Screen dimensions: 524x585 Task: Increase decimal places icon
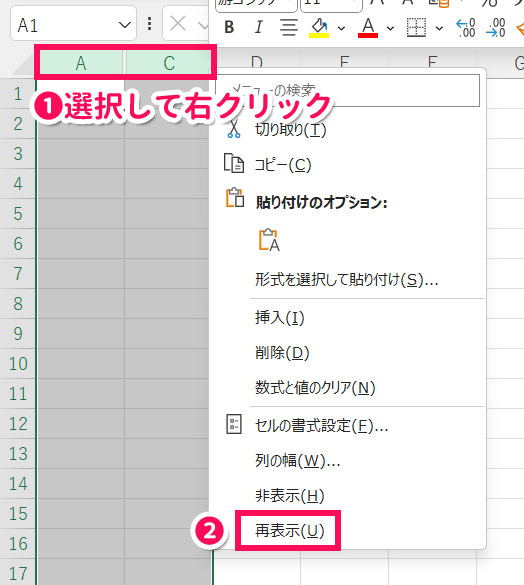(466, 28)
